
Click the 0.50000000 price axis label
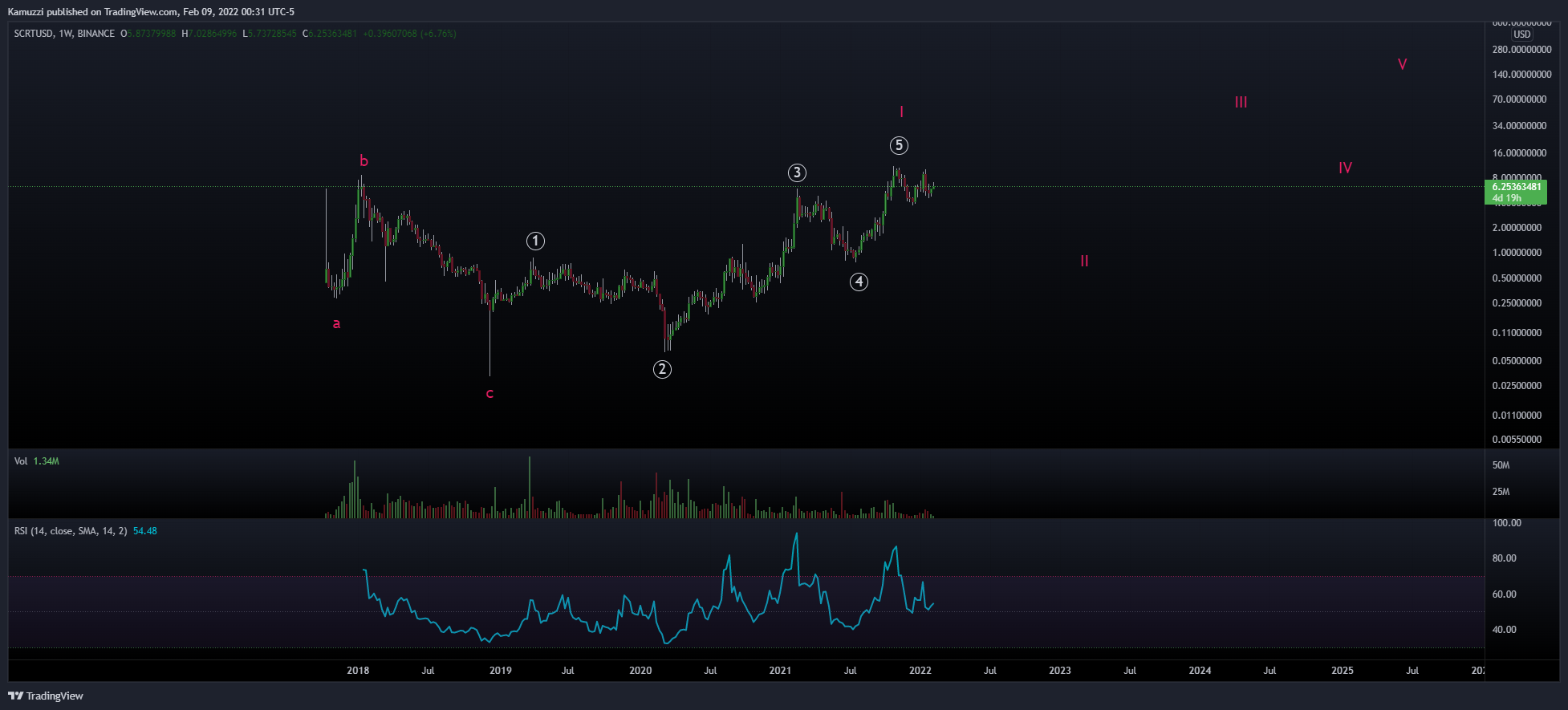[x=1517, y=278]
